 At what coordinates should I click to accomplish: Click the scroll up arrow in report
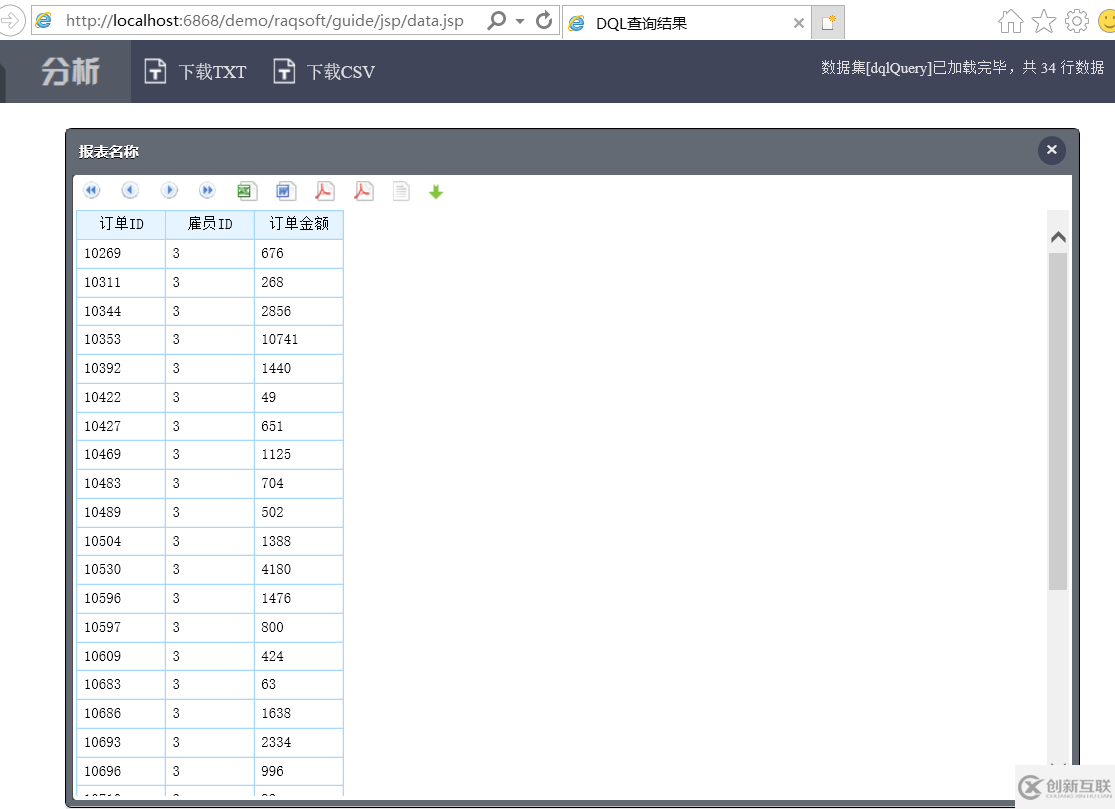[x=1058, y=238]
